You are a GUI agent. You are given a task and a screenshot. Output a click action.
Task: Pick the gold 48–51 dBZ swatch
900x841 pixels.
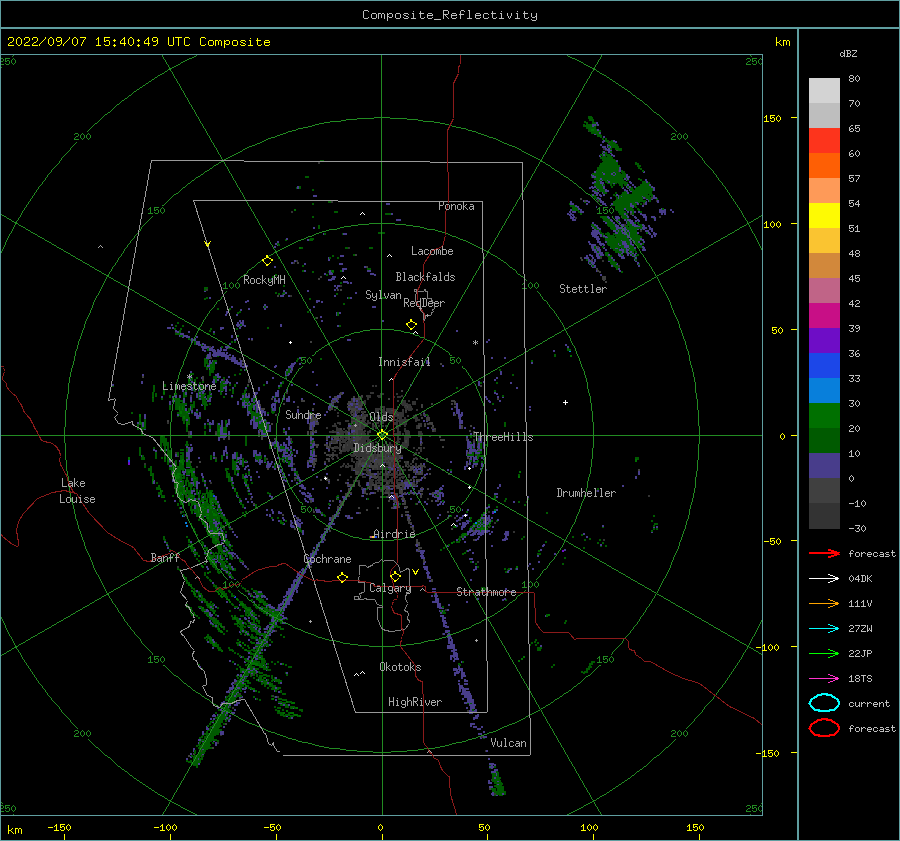(824, 241)
